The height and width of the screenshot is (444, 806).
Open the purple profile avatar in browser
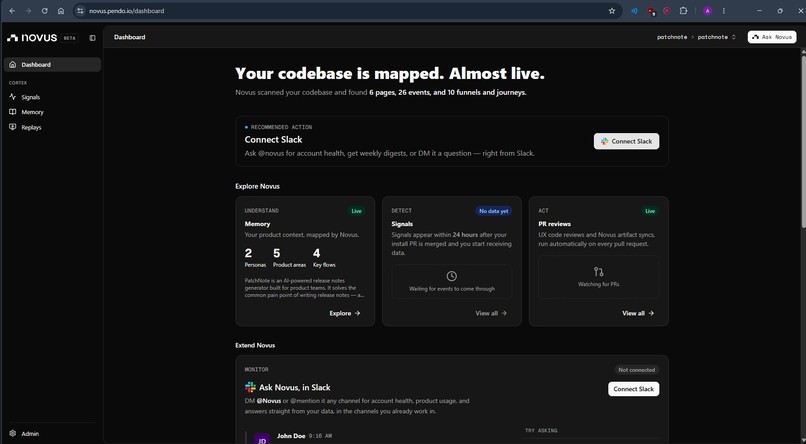click(707, 11)
